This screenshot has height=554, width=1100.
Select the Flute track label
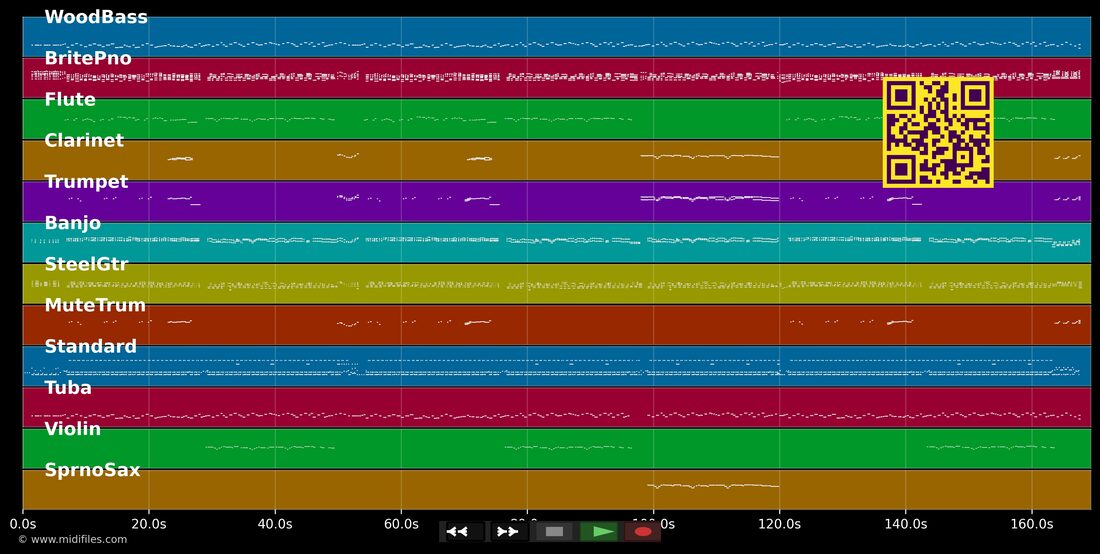tap(70, 100)
